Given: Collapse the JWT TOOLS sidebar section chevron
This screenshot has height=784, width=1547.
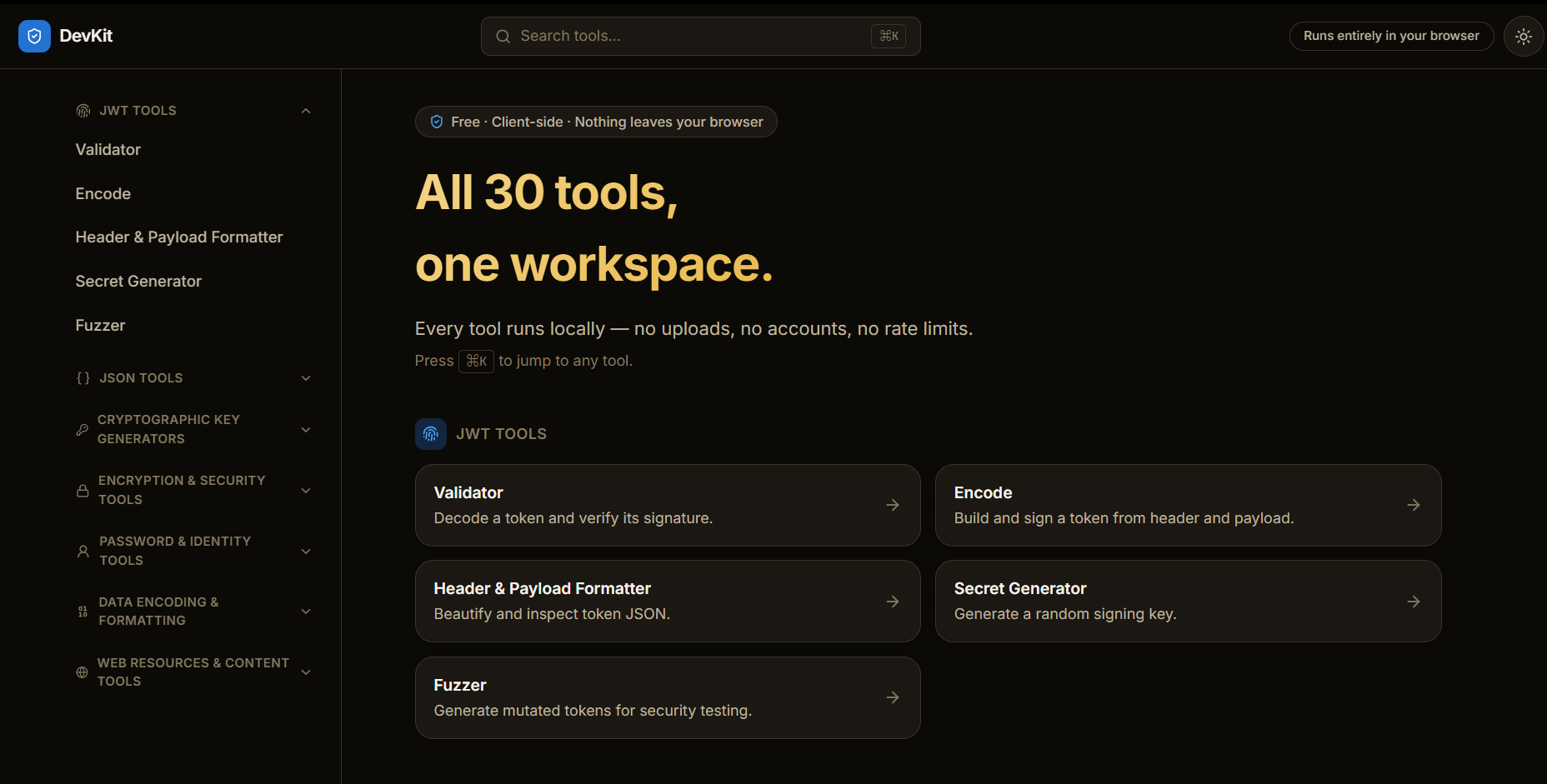Looking at the screenshot, I should 306,111.
